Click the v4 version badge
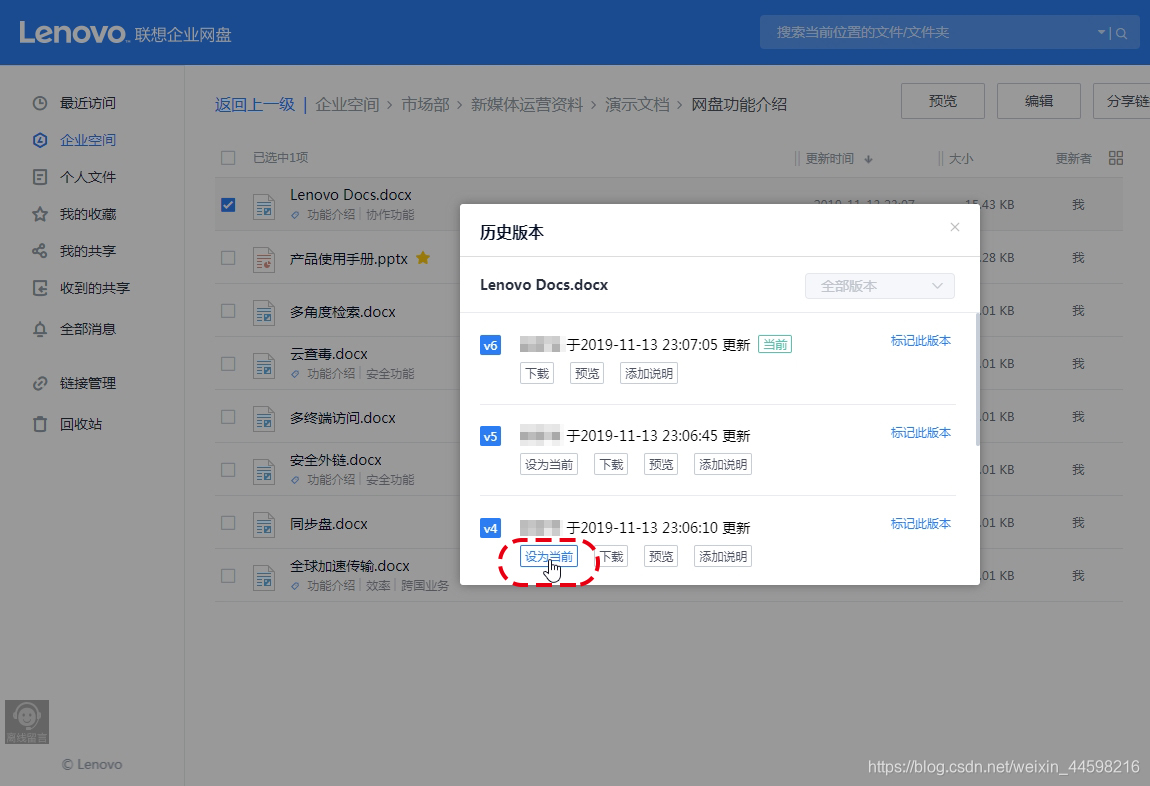 pos(490,528)
